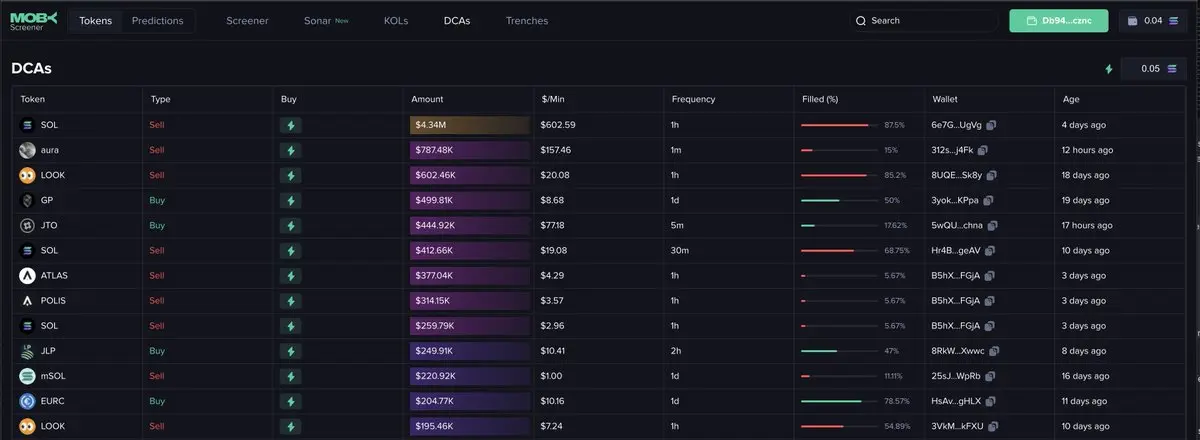1200x440 pixels.
Task: Click the $204.77K amount cell
Action: 470,401
